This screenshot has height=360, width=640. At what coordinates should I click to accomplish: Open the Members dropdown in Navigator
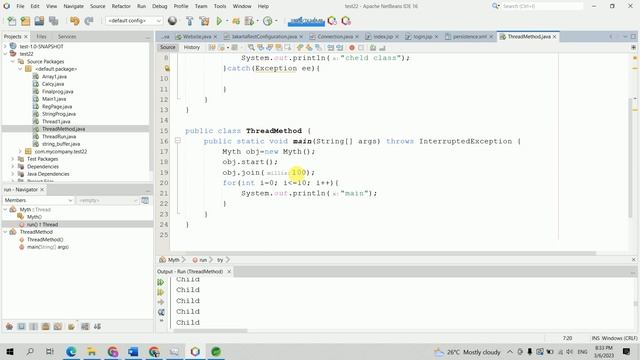coord(38,200)
